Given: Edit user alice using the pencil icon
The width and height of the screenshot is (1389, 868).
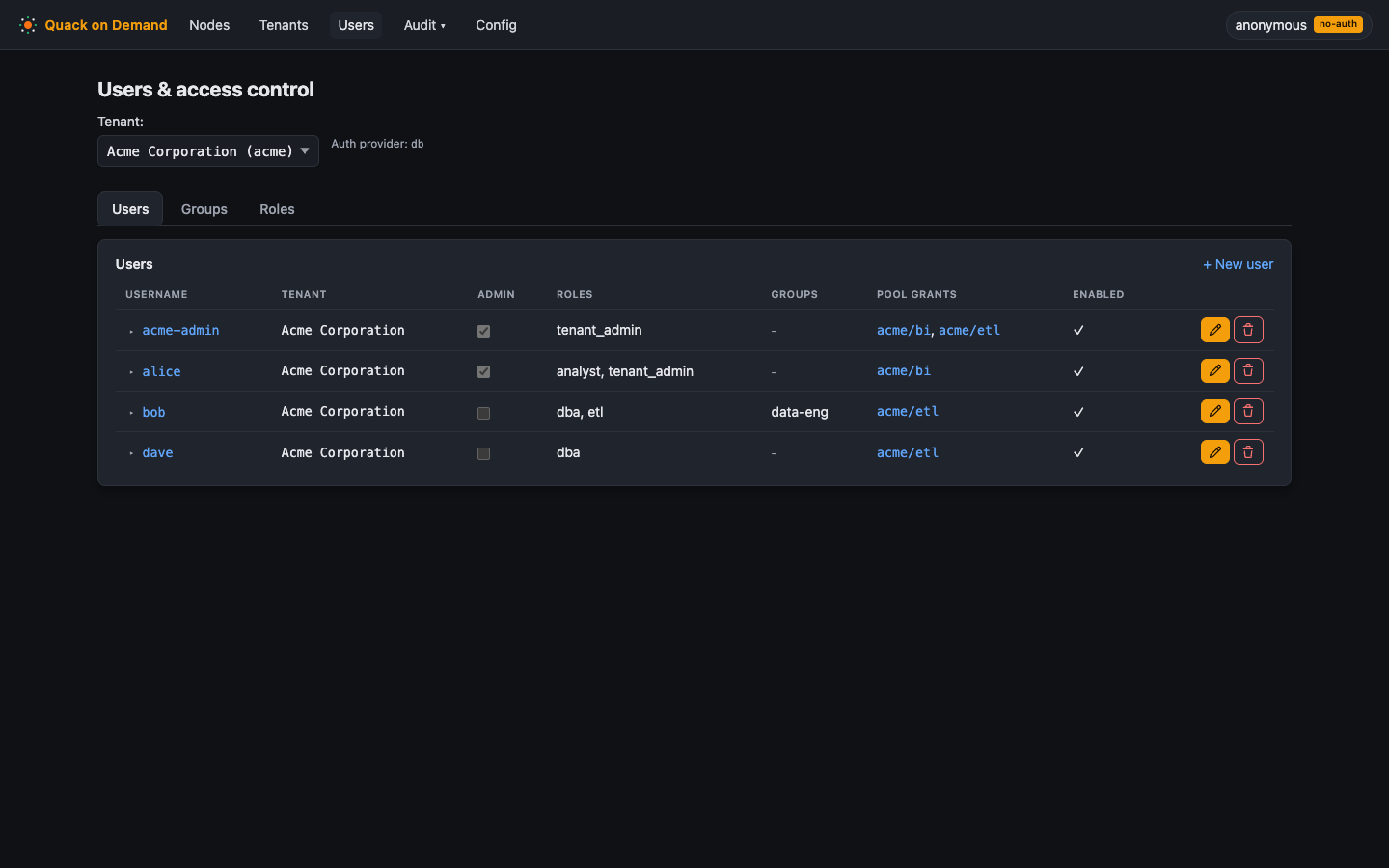Looking at the screenshot, I should tap(1215, 370).
